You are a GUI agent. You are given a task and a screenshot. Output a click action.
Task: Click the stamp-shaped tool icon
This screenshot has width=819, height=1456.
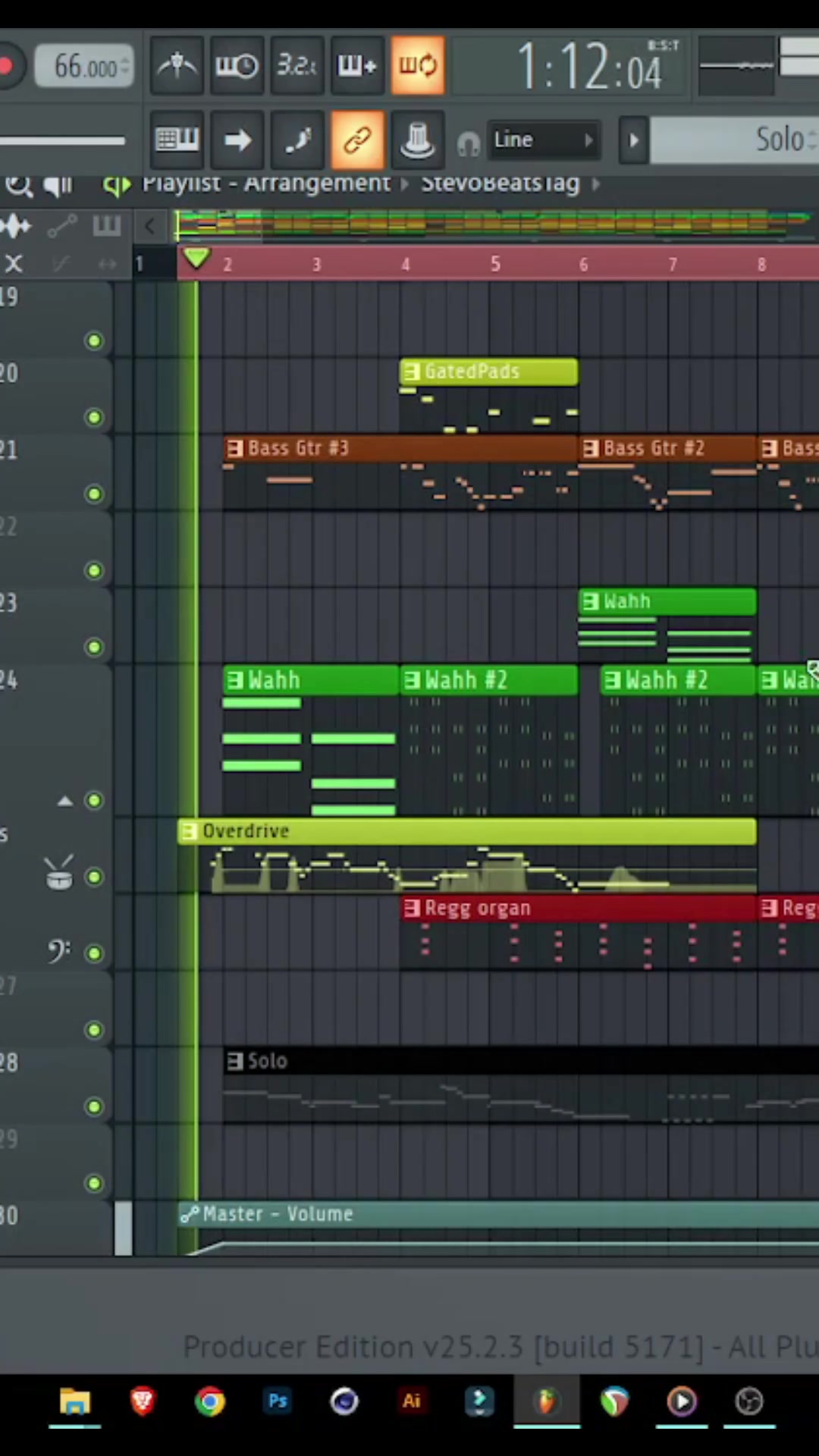click(x=418, y=140)
